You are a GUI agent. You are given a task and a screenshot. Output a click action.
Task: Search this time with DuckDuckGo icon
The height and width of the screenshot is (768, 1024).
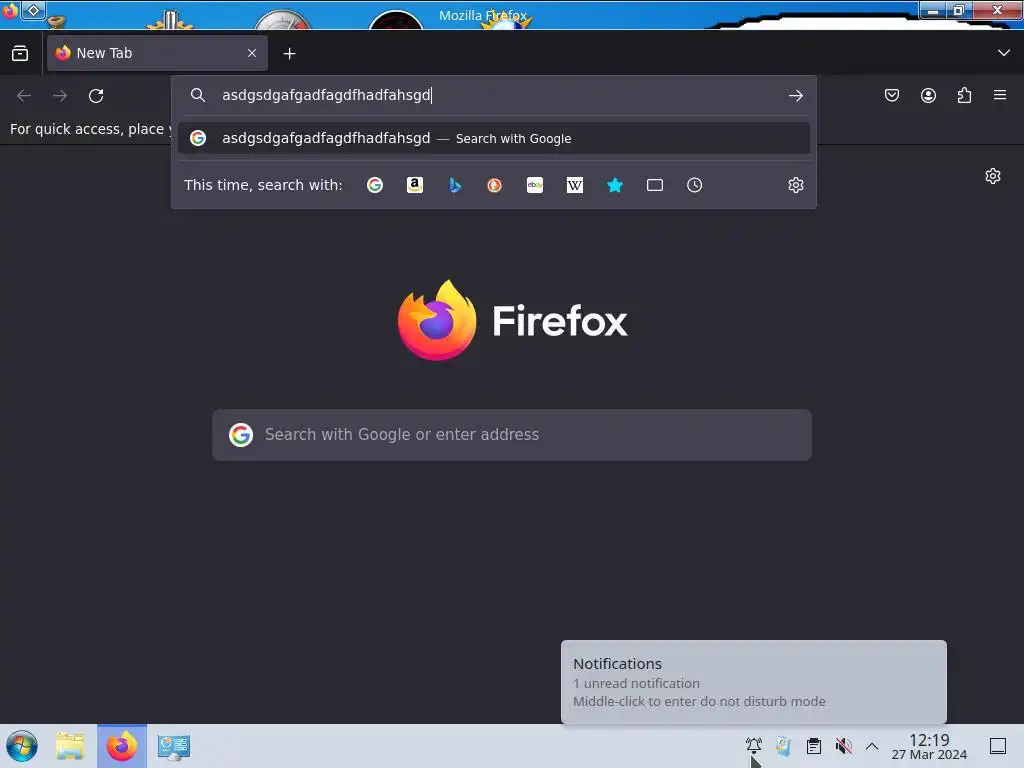point(494,185)
